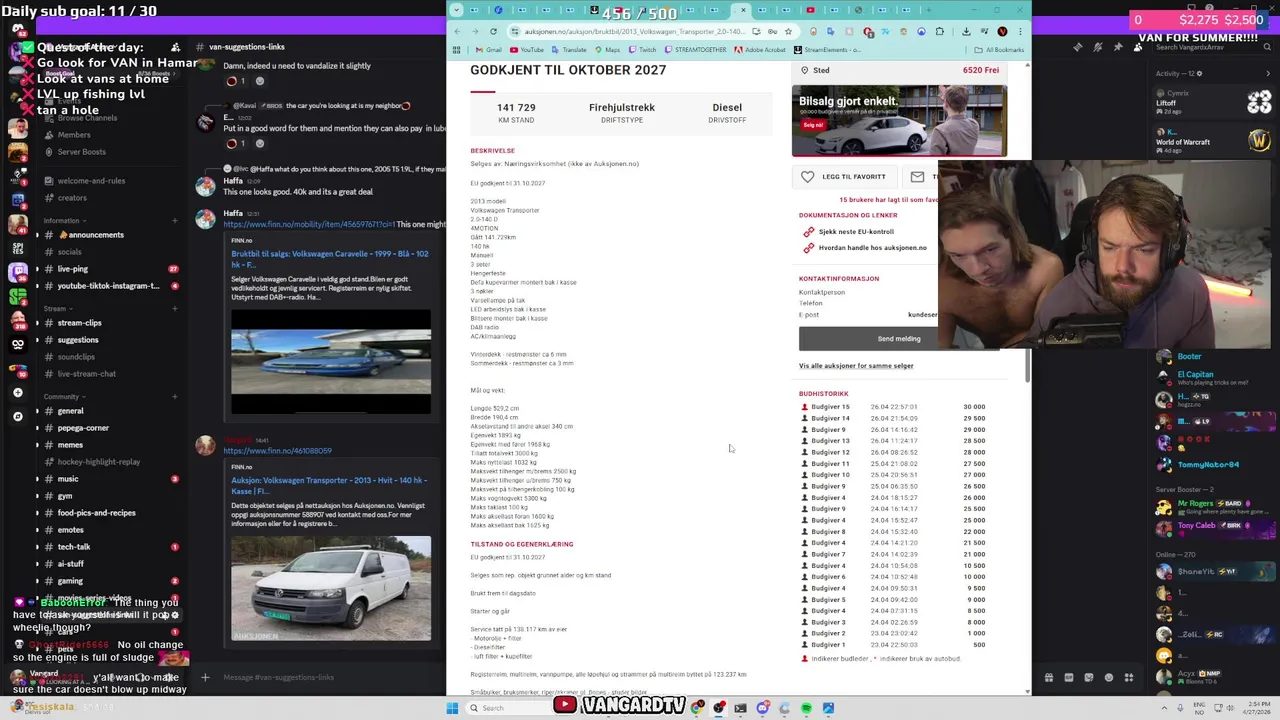The image size is (1280, 720).
Task: Open the Translate bookmark
Action: point(569,50)
